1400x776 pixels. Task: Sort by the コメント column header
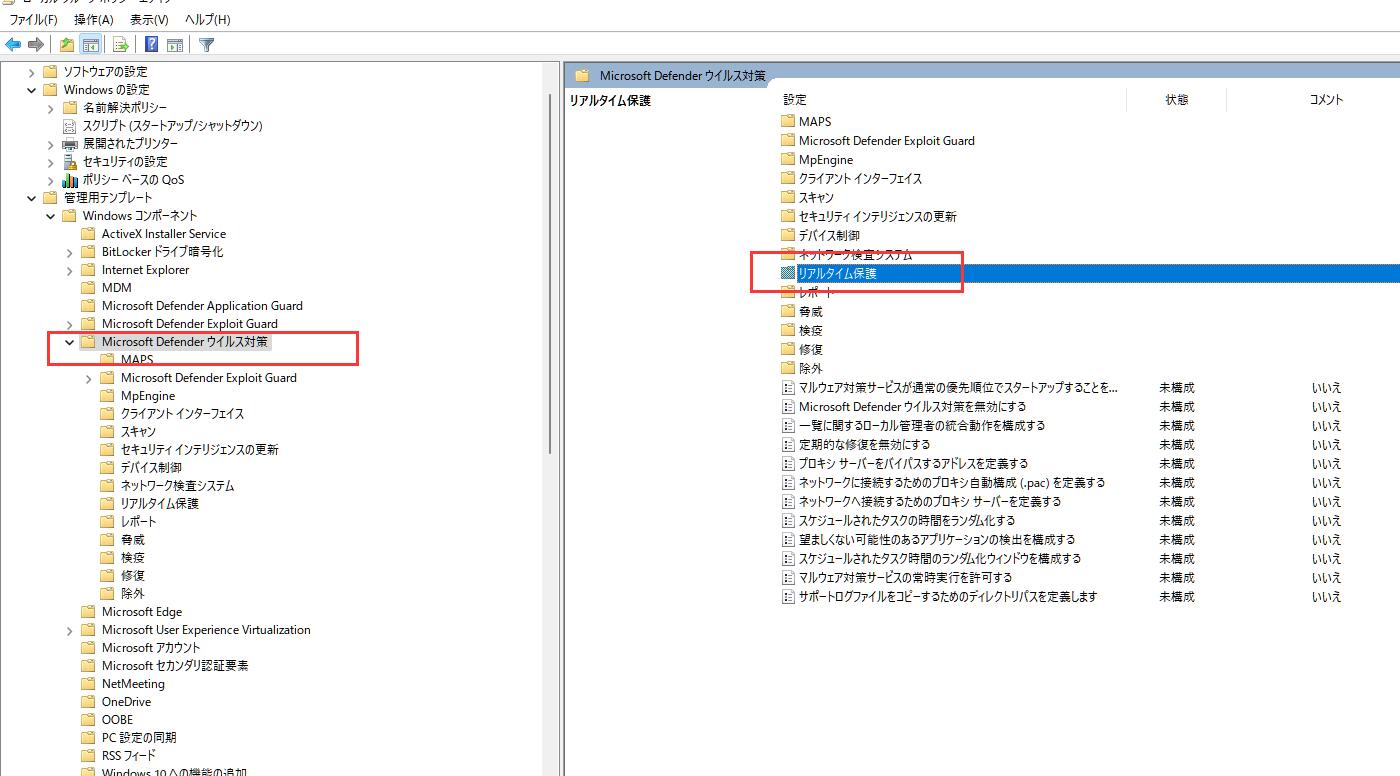coord(1326,100)
